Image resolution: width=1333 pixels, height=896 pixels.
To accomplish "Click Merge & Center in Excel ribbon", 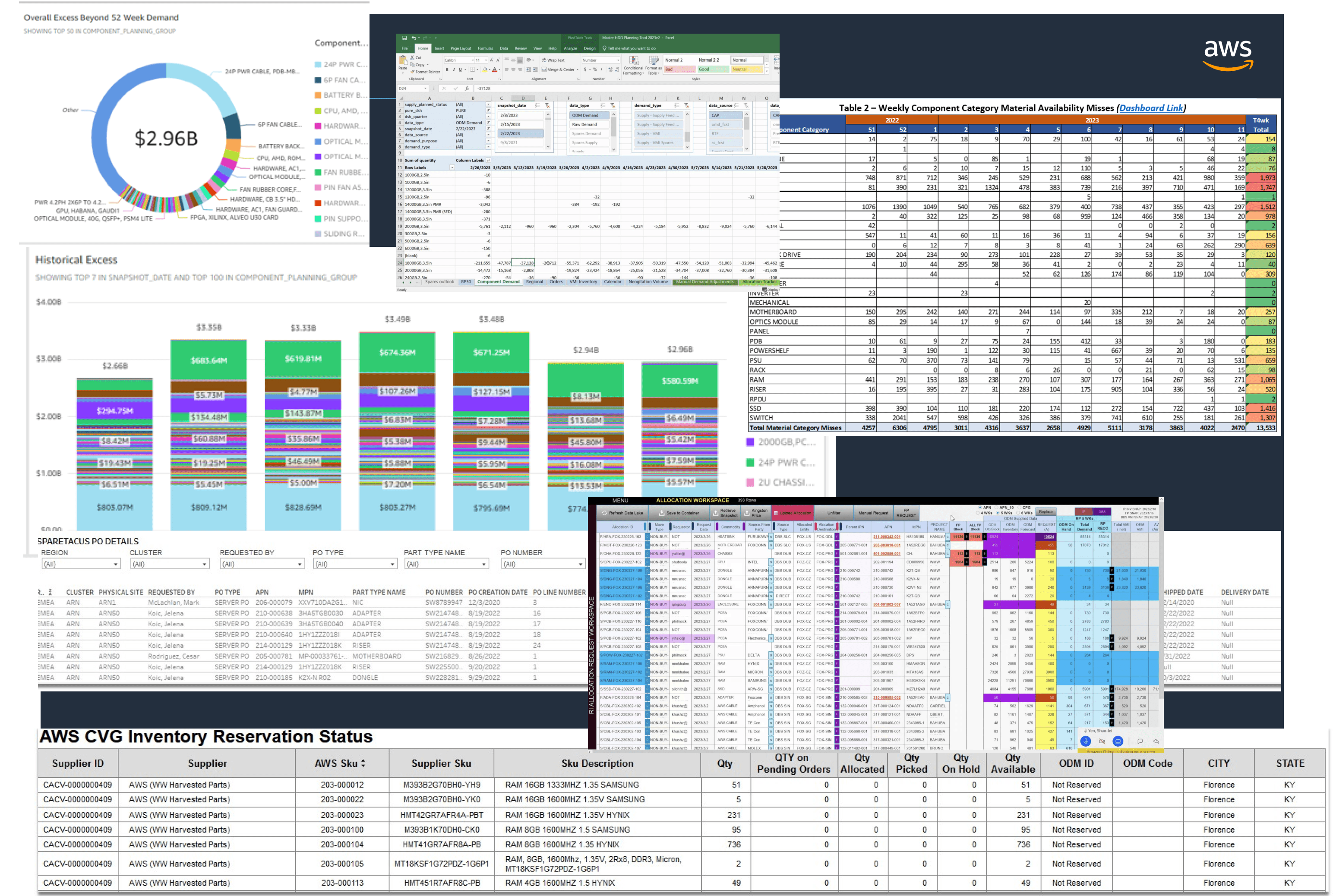I will 558,70.
